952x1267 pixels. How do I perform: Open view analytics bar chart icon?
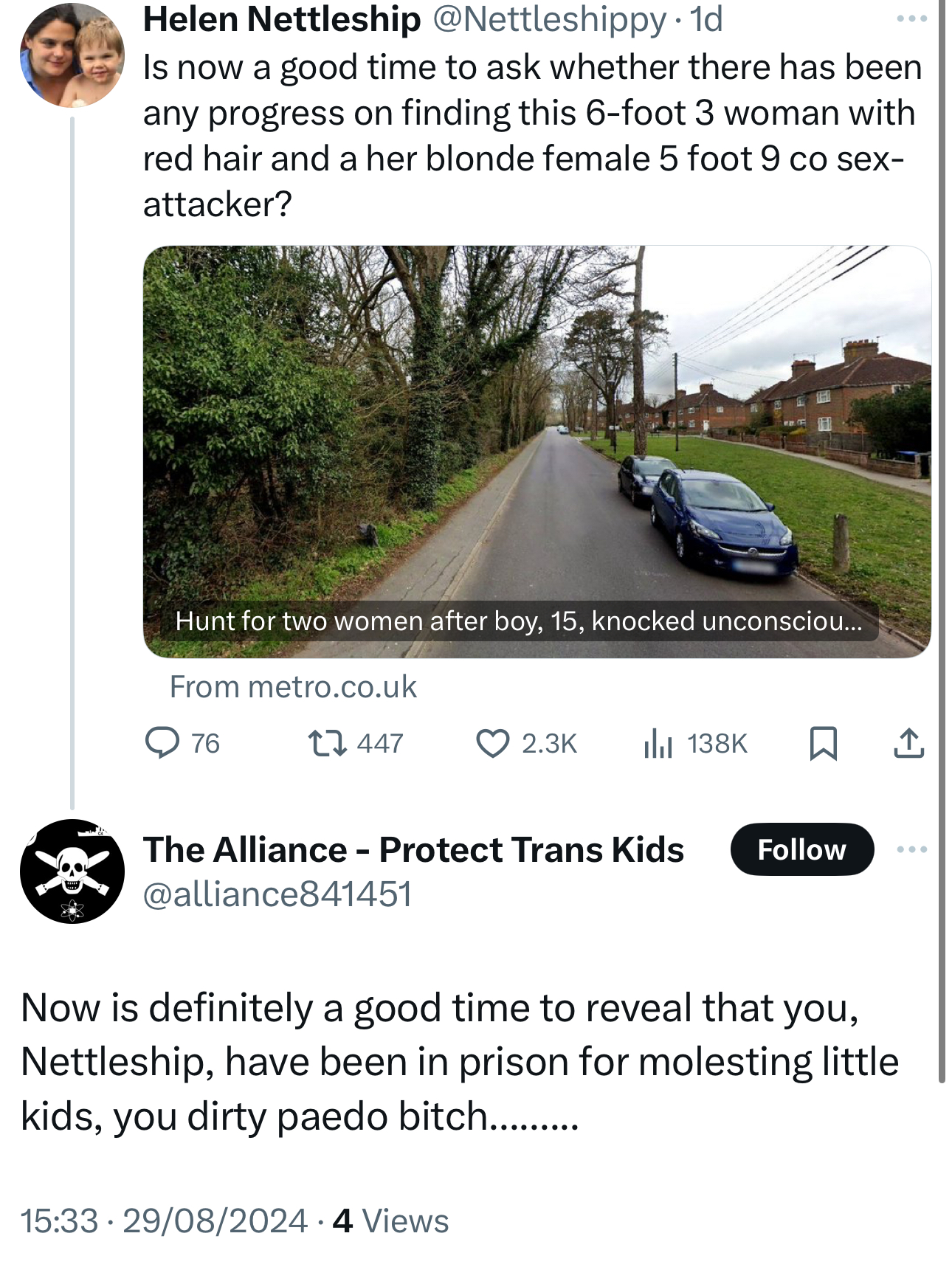tap(658, 742)
